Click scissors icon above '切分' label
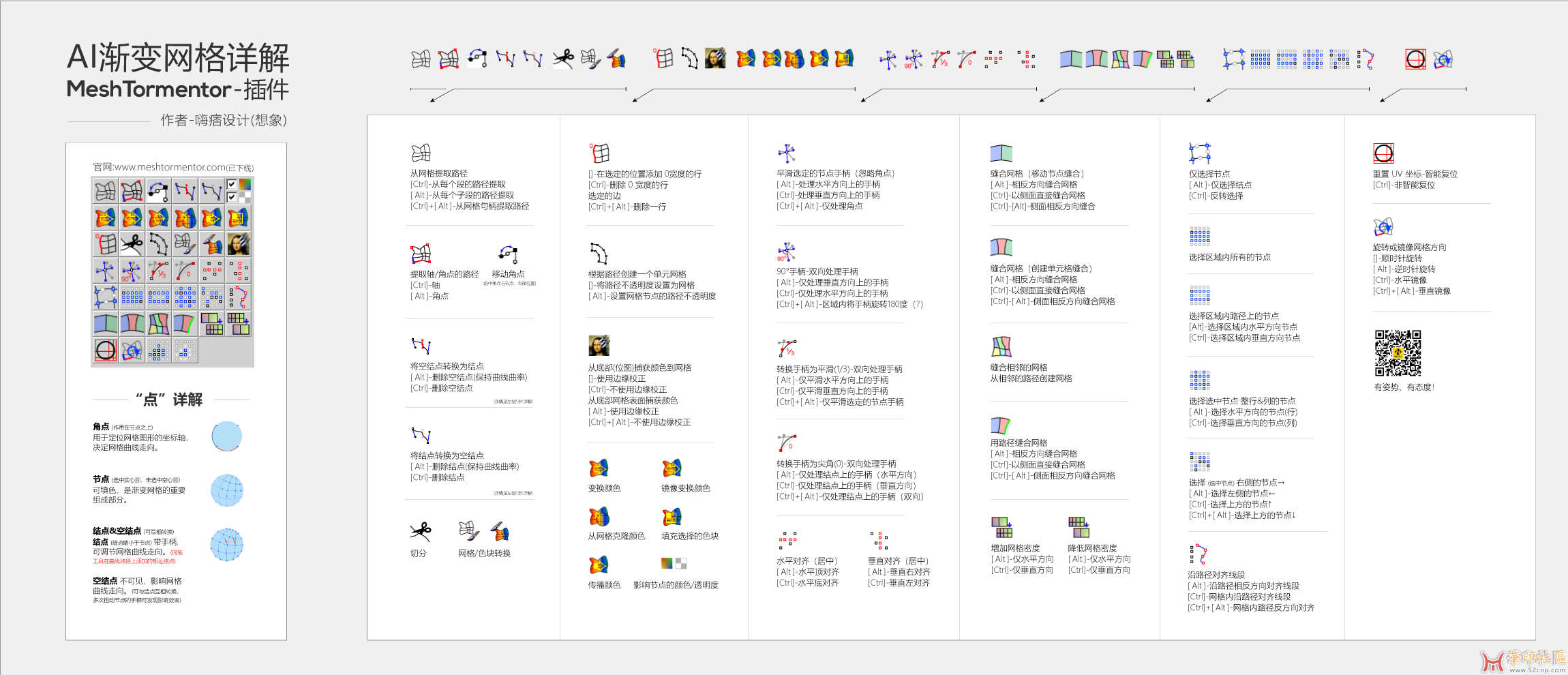1568x675 pixels. pyautogui.click(x=421, y=531)
